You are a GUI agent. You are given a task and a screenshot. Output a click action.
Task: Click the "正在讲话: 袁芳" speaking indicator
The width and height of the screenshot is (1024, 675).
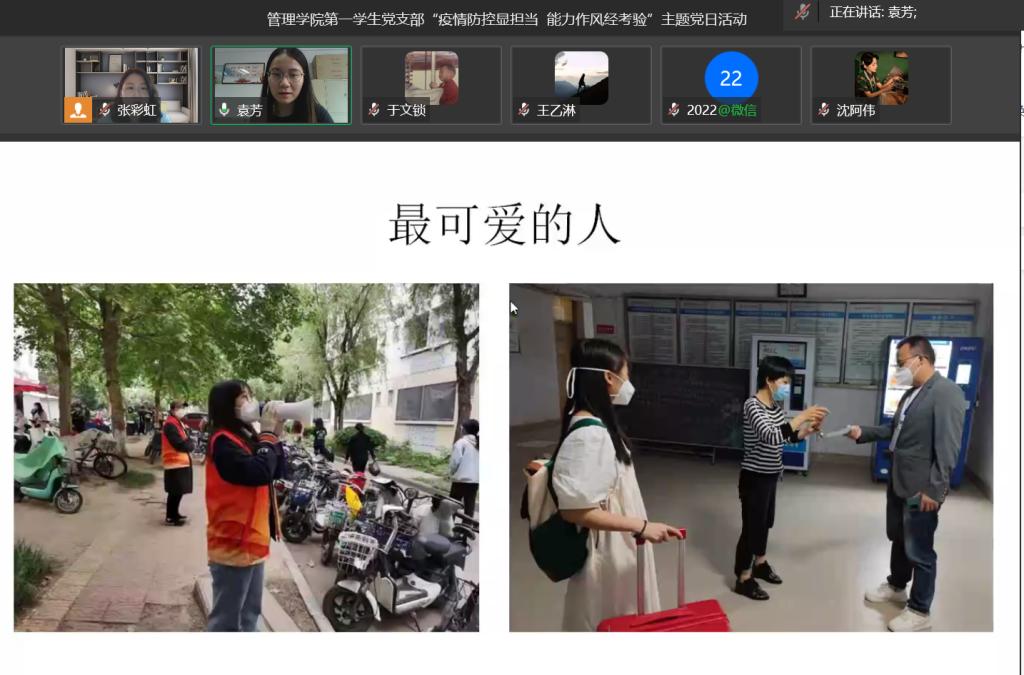point(873,12)
